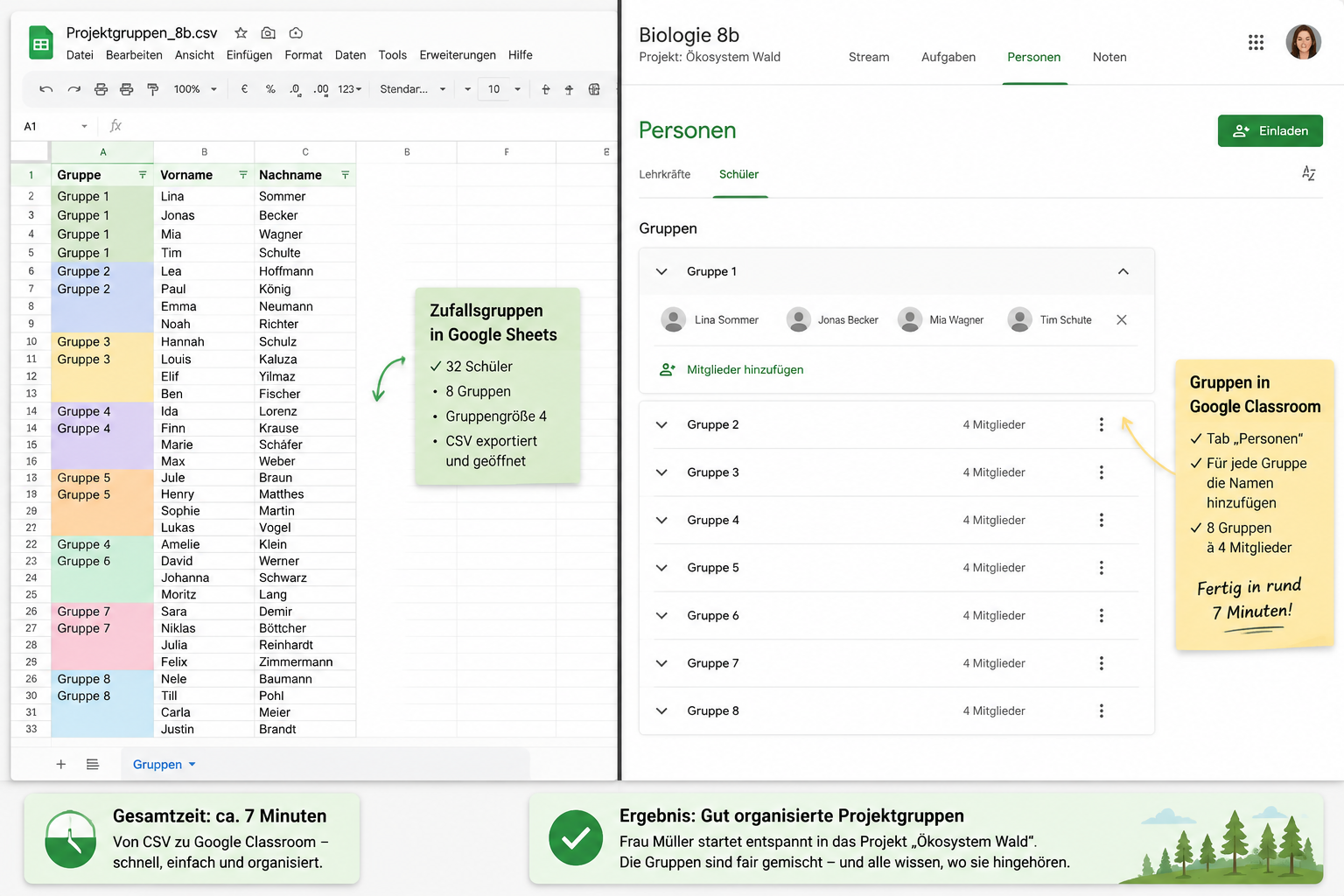This screenshot has width=1344, height=896.
Task: Switch to the Aufgaben tab
Action: [x=948, y=57]
